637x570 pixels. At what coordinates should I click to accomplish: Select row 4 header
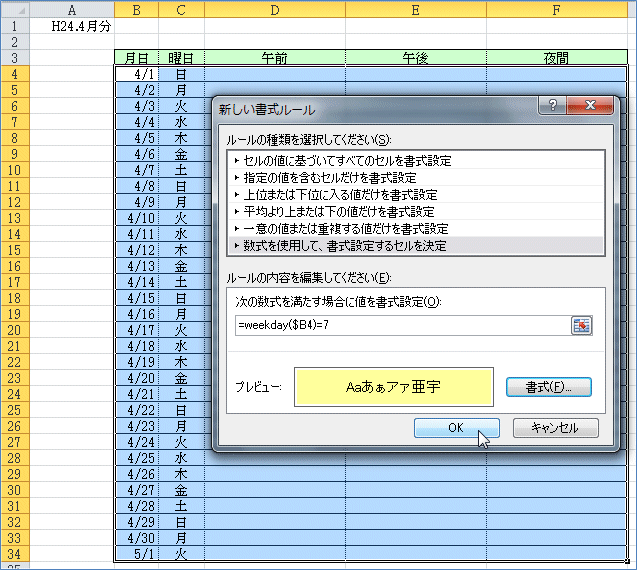[15, 74]
